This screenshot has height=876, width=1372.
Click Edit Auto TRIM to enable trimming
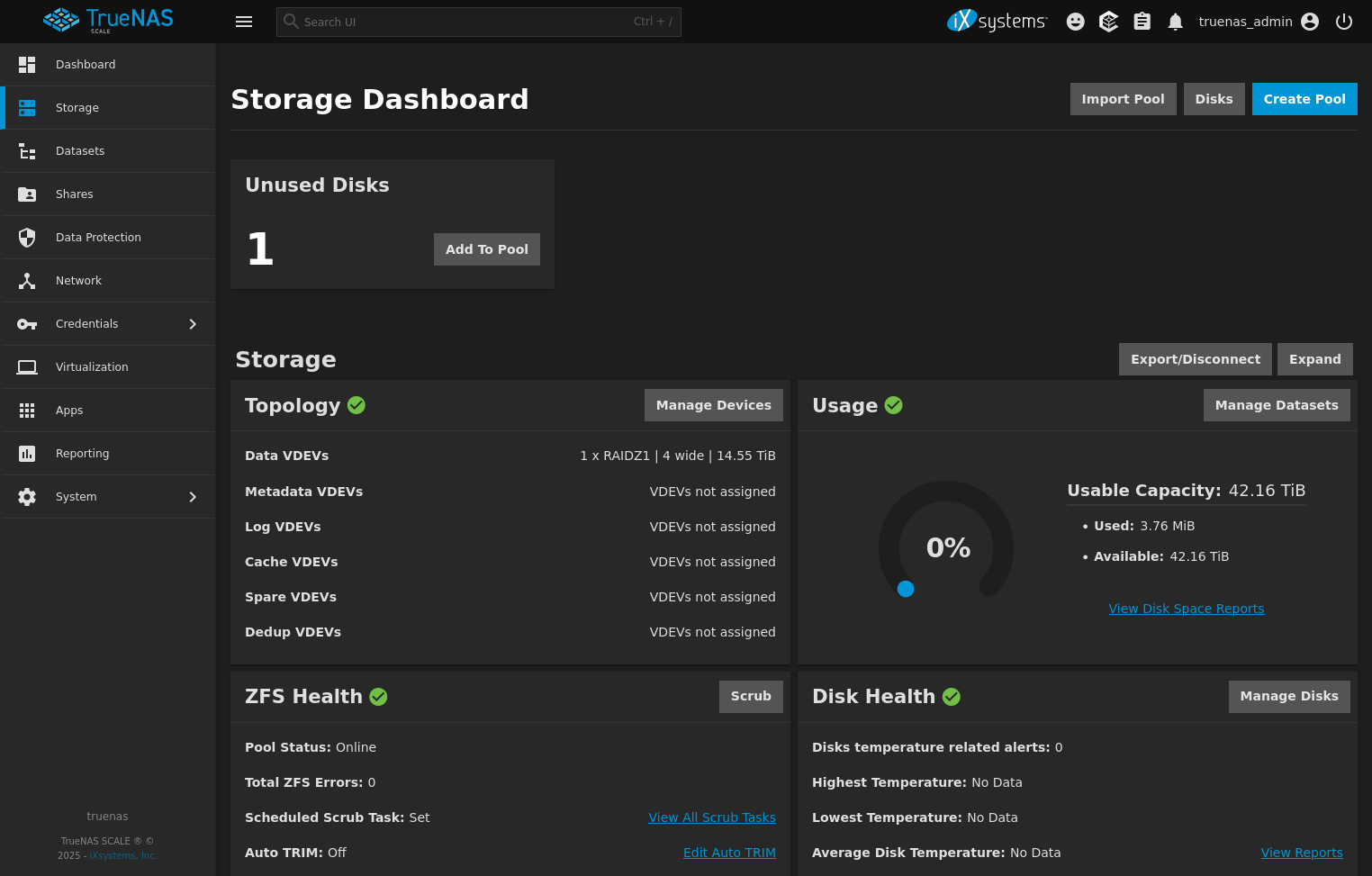(x=729, y=852)
